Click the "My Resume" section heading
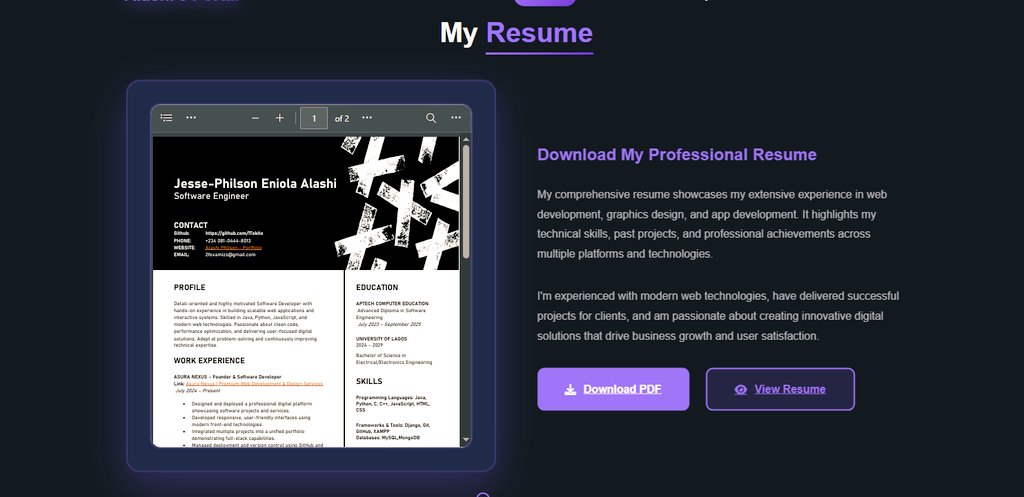 pos(516,33)
